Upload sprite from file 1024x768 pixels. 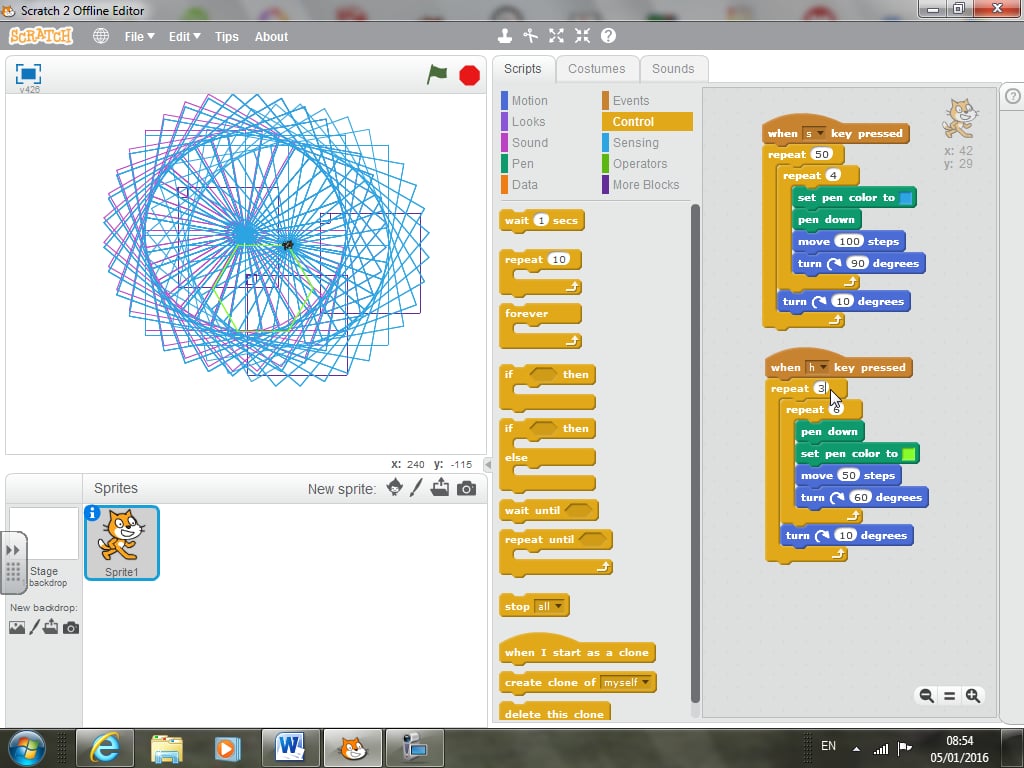(440, 488)
